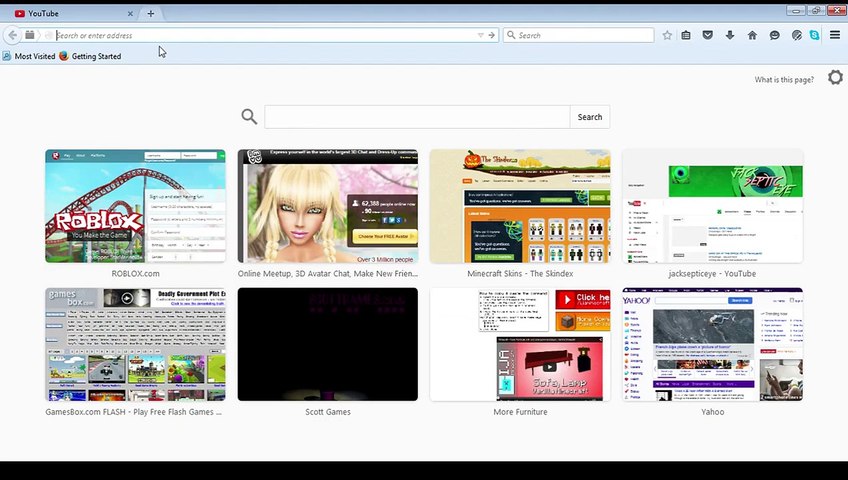Viewport: 848px width, 480px height.
Task: Open the ROBLOX.com thumbnail tile
Action: pyautogui.click(x=135, y=206)
